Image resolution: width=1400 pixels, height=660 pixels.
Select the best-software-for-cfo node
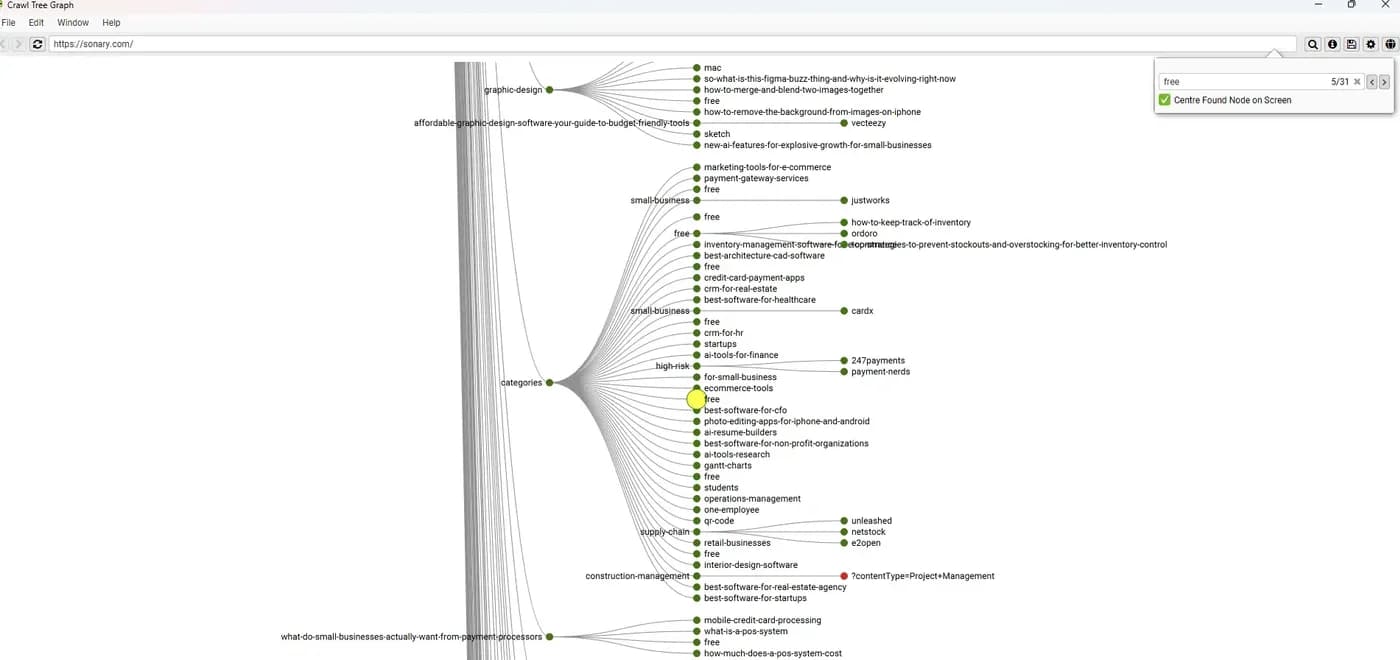click(x=745, y=410)
